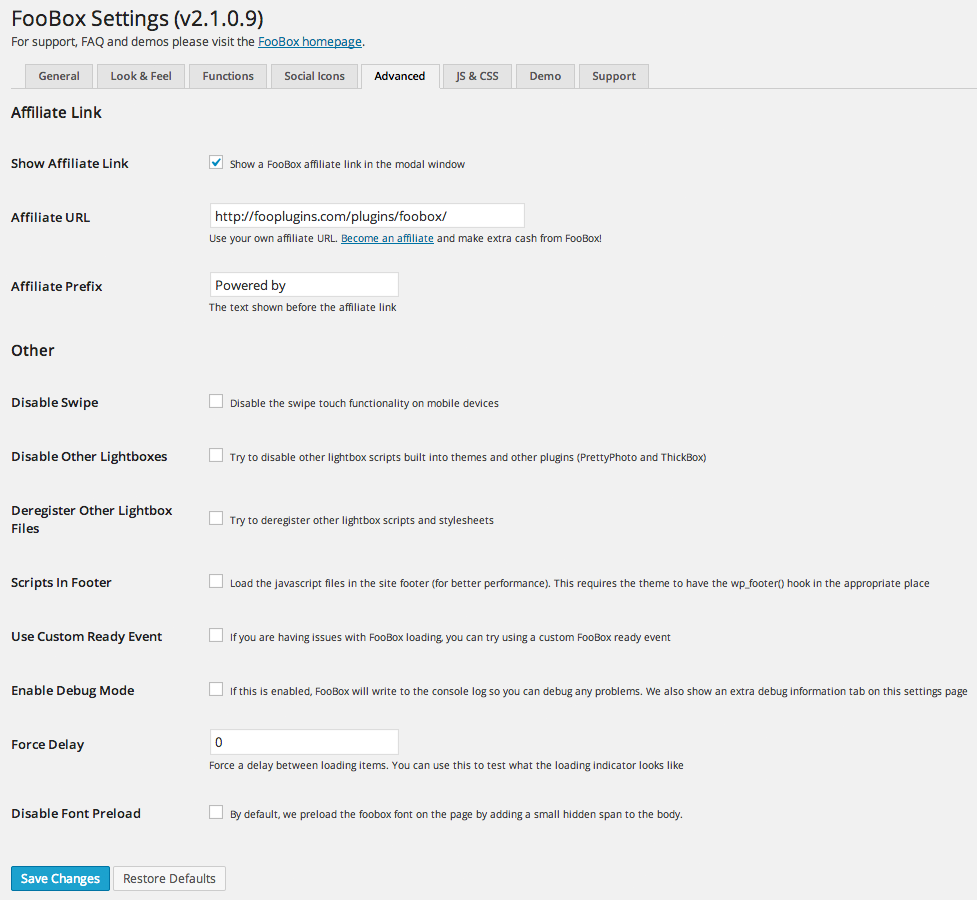Check Disable Font Preload checkbox
This screenshot has height=900, width=977.
pos(216,812)
